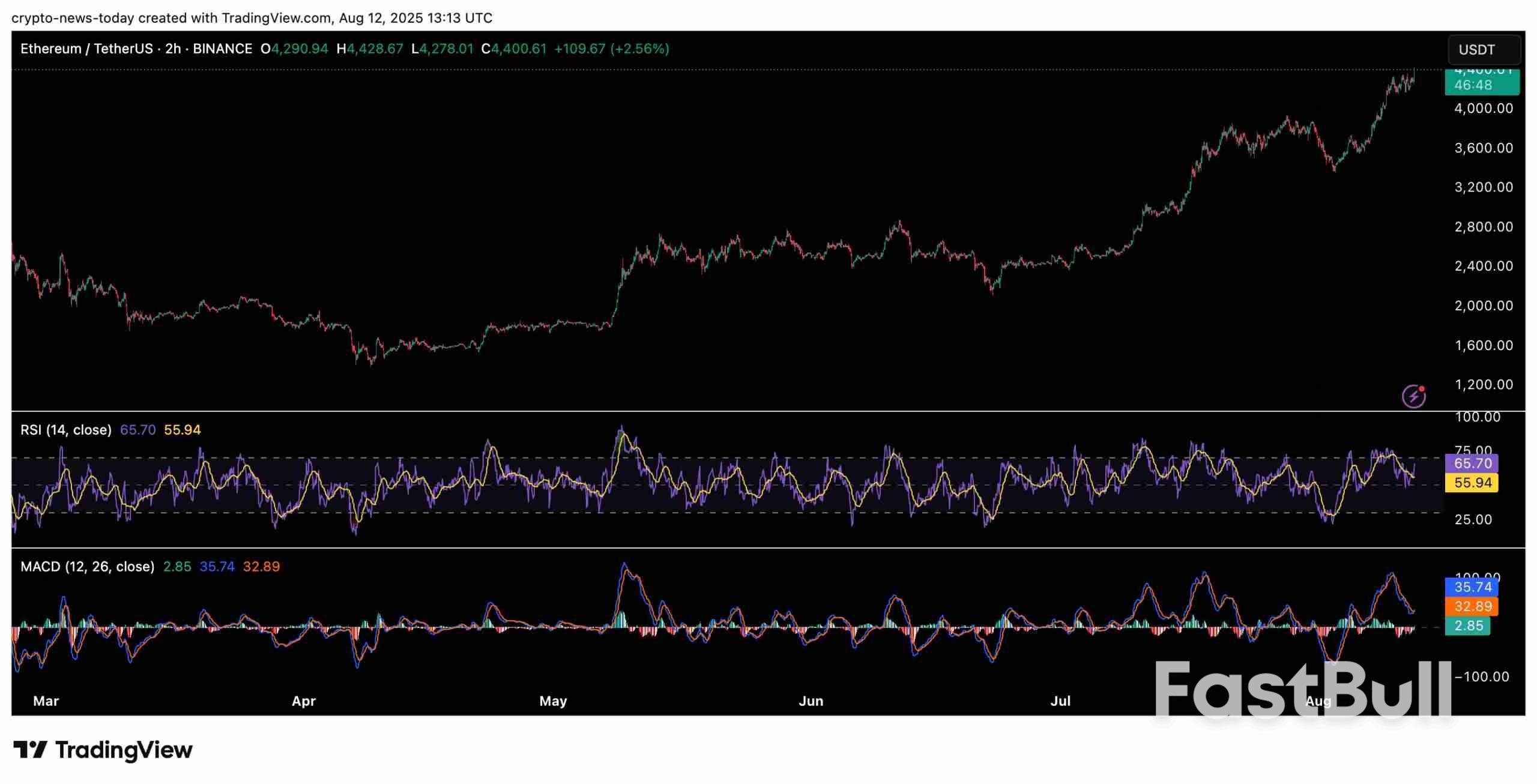Click the RSI (14, close) indicator label
Viewport: 1537px width, 784px height.
pos(66,430)
